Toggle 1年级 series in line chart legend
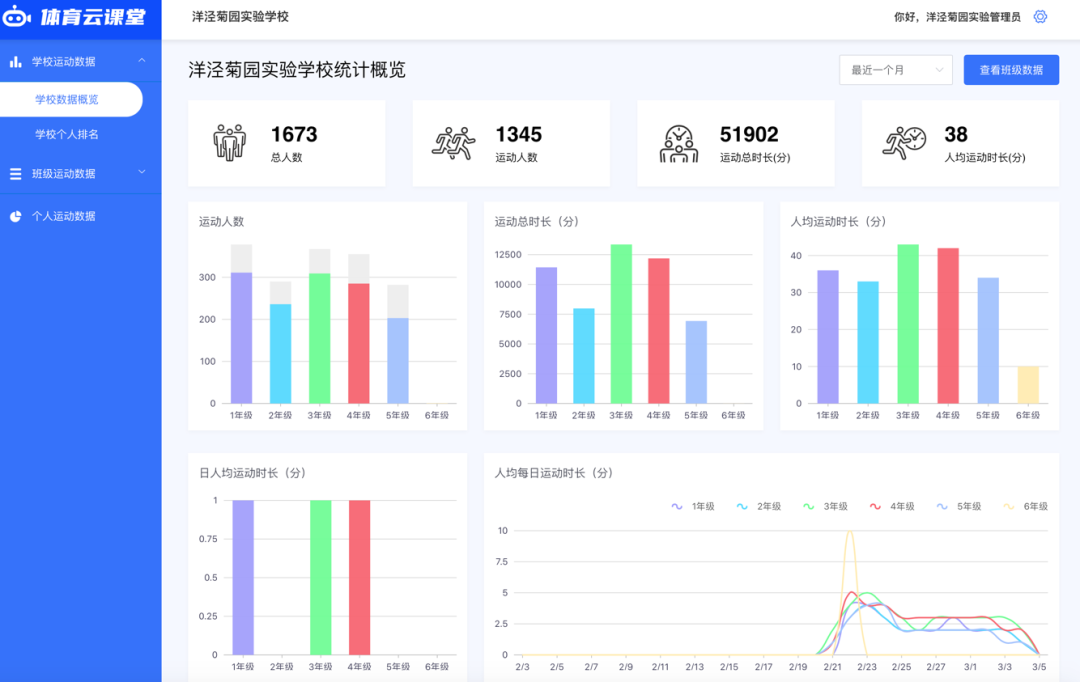 click(x=693, y=507)
